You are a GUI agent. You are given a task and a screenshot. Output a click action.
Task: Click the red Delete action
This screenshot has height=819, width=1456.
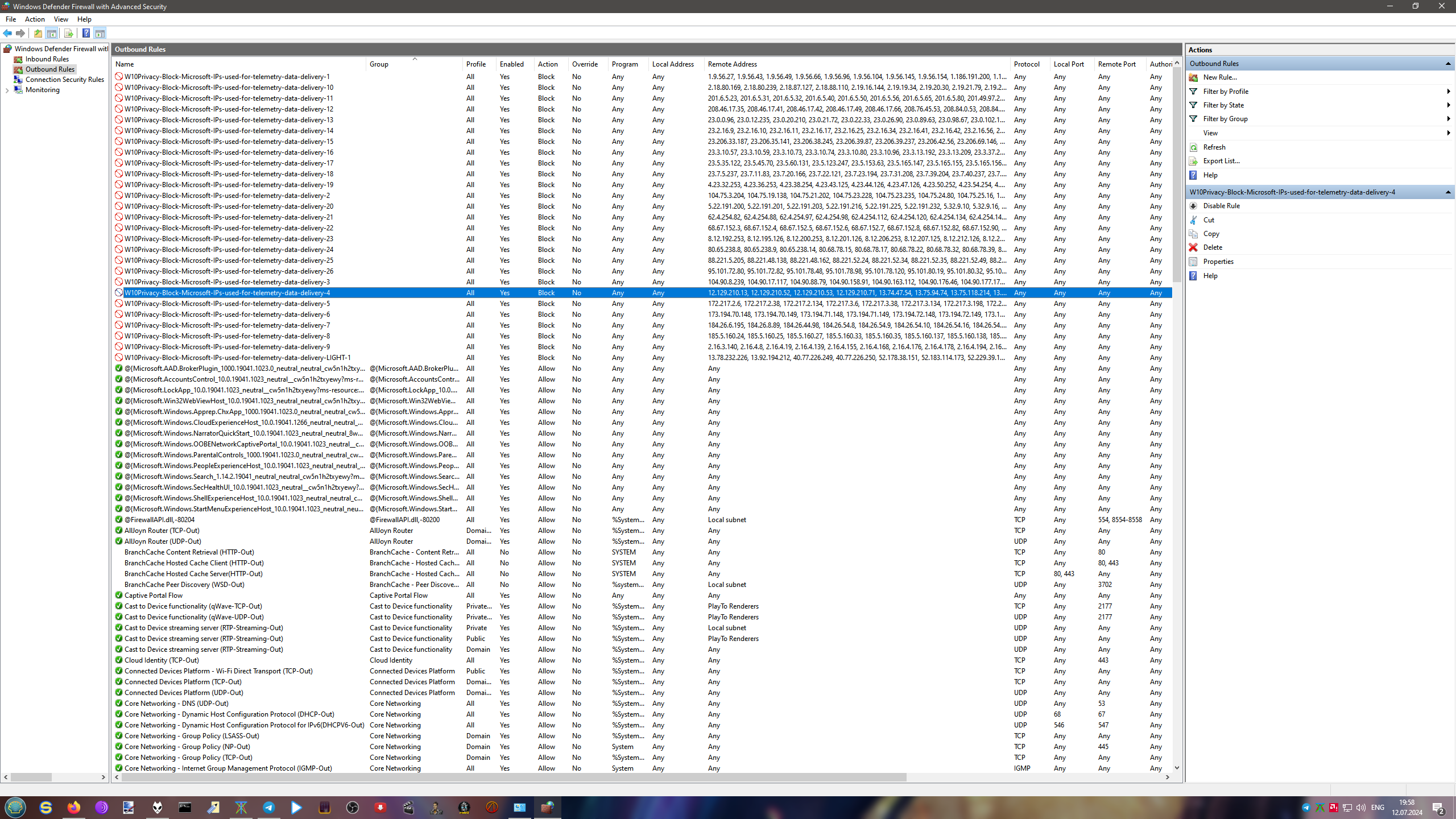[x=1212, y=247]
